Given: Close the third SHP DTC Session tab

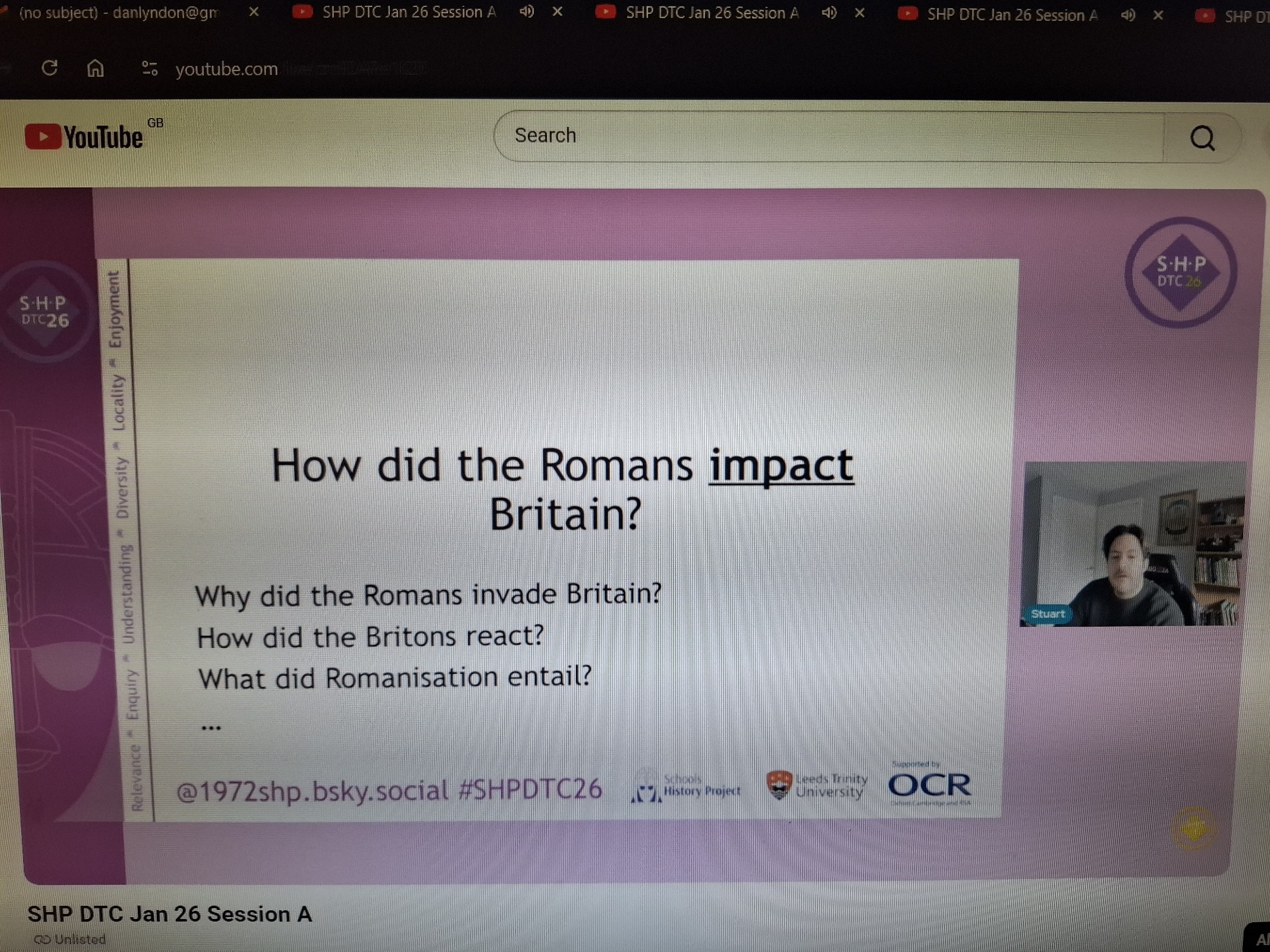Looking at the screenshot, I should click(1158, 15).
